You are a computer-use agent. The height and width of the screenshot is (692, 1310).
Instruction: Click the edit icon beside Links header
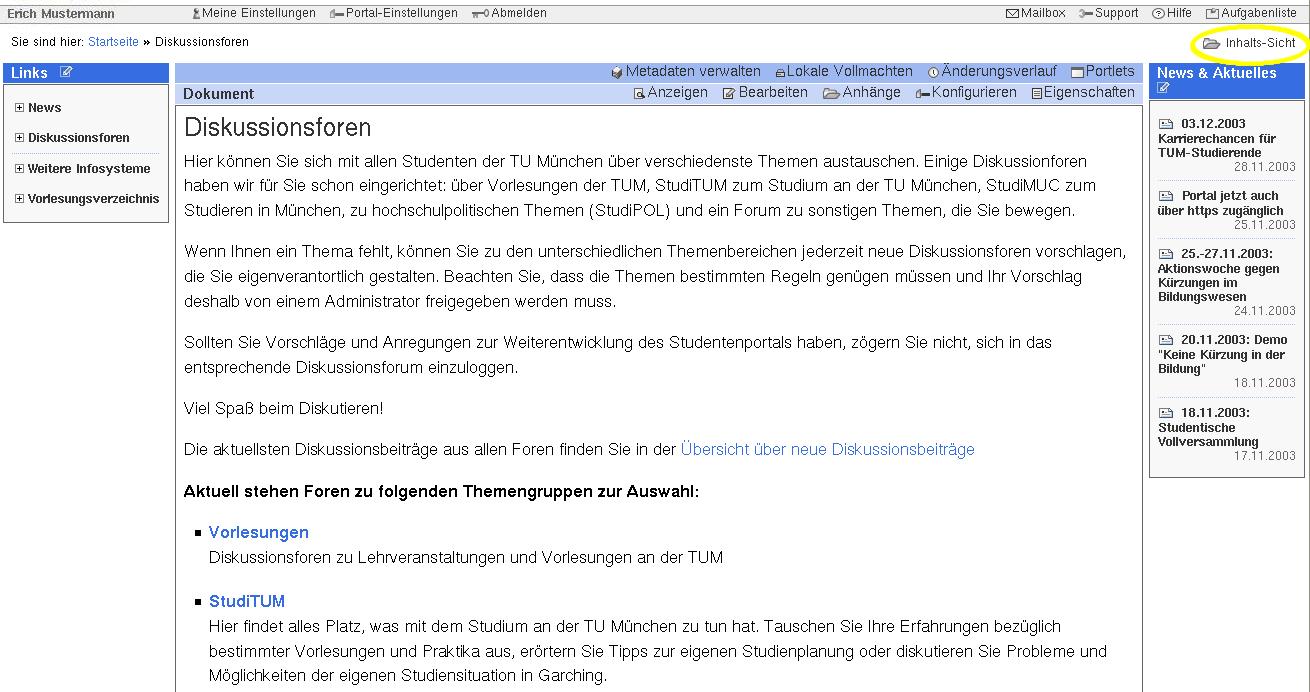(66, 72)
